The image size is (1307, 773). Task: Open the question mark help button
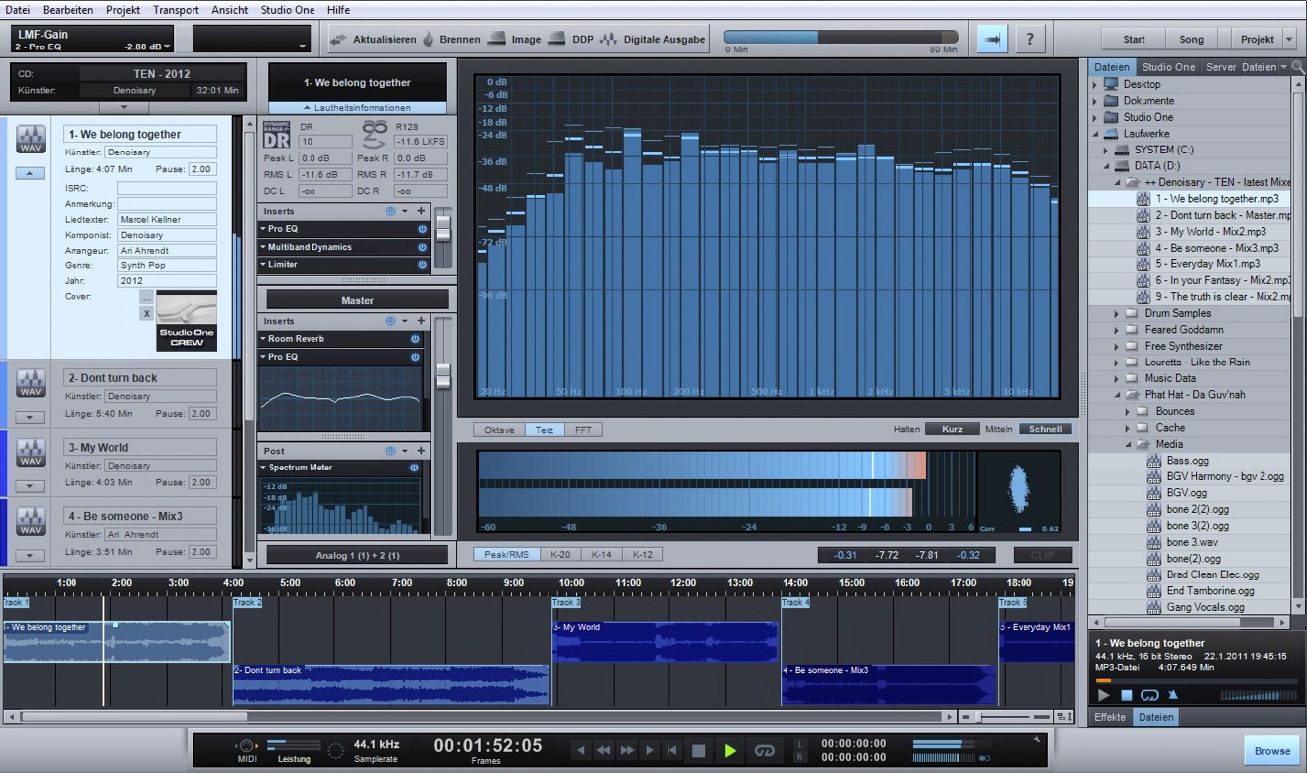pyautogui.click(x=1030, y=39)
